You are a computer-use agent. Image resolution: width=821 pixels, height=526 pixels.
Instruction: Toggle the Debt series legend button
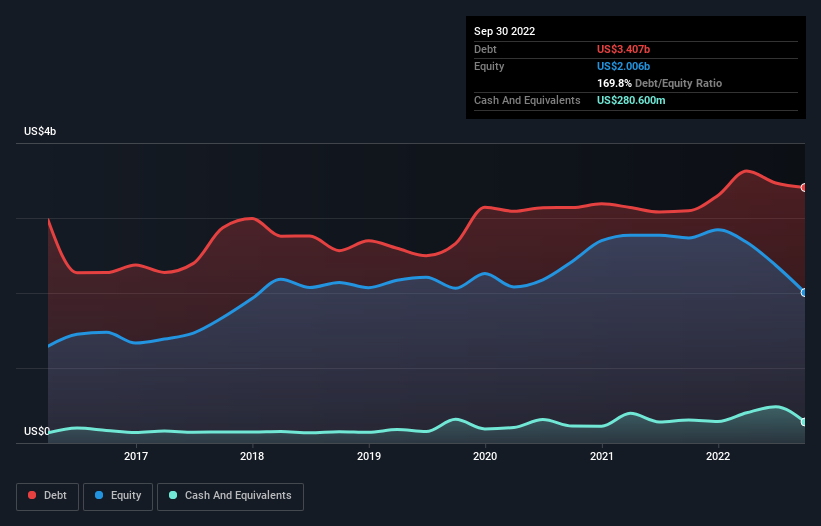pyautogui.click(x=47, y=496)
